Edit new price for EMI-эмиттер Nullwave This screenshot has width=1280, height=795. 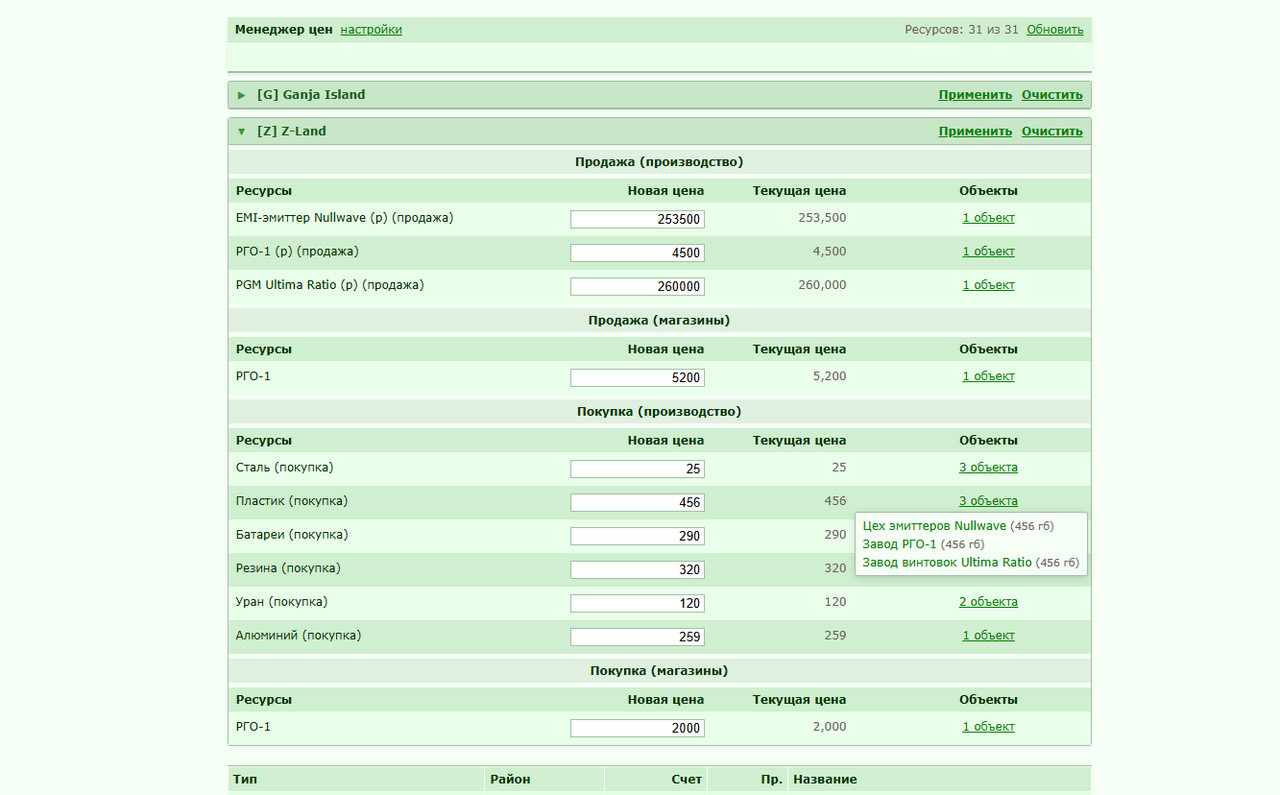[x=637, y=219]
